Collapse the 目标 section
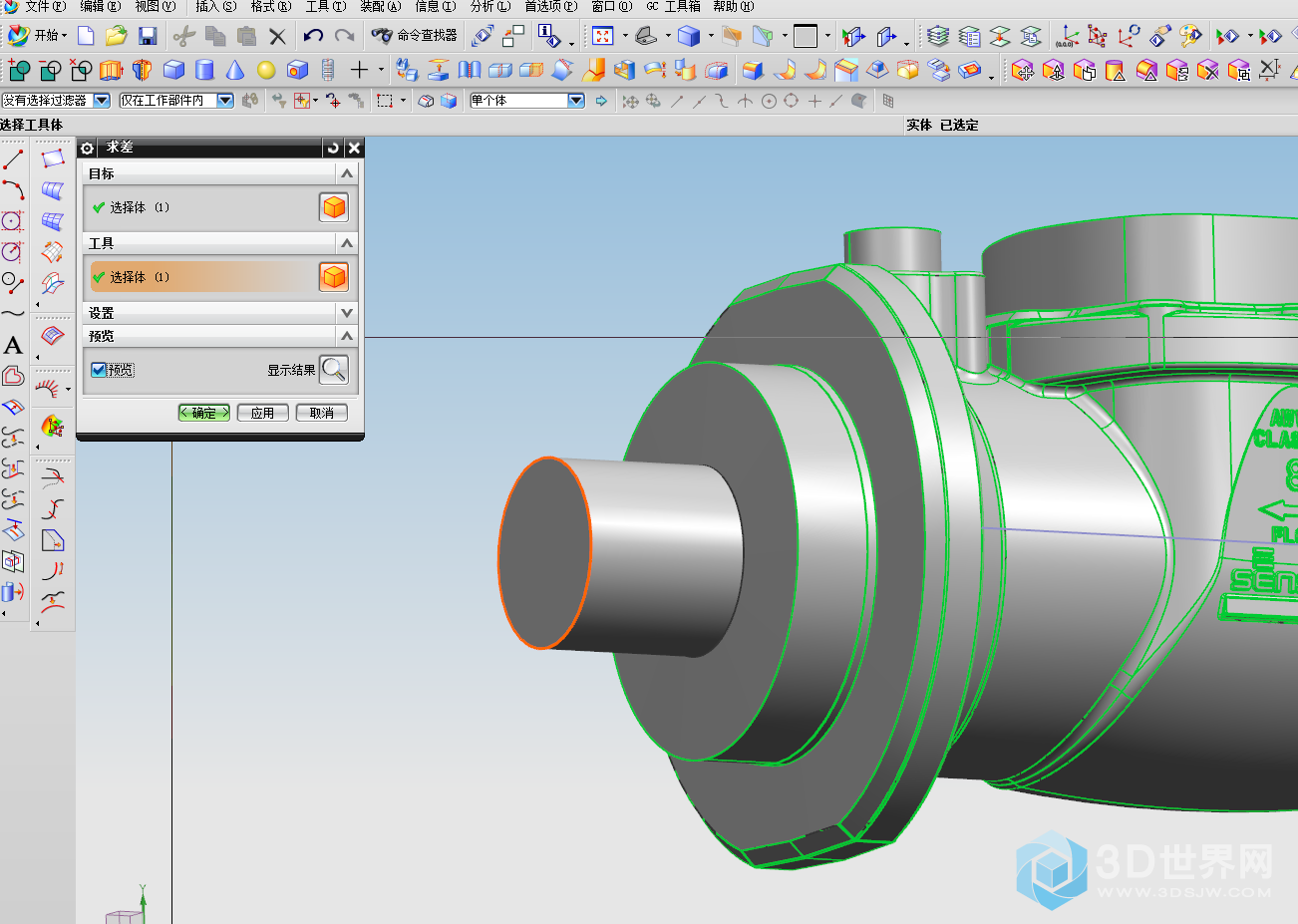Viewport: 1298px width, 924px height. [x=347, y=173]
